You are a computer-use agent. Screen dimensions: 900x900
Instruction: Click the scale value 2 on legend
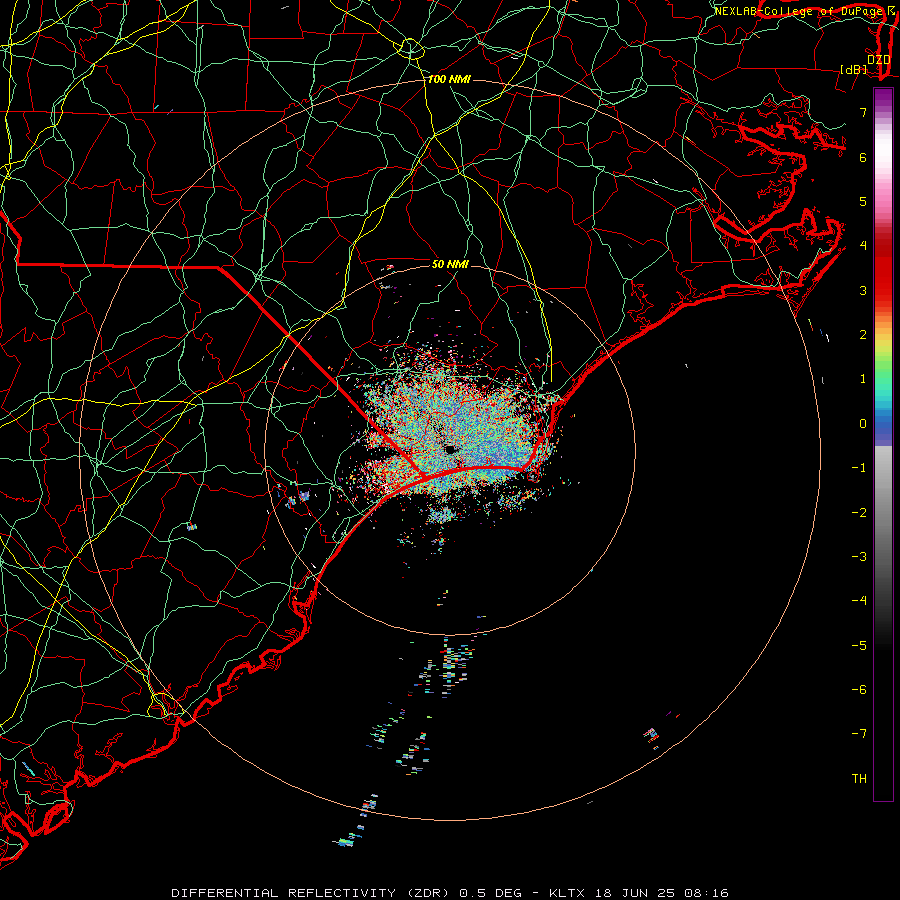863,334
